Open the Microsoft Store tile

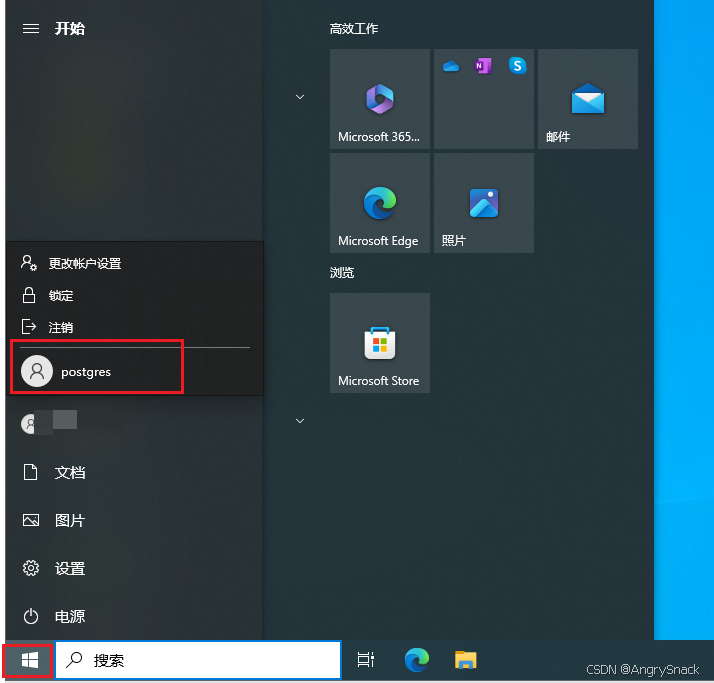[x=380, y=343]
